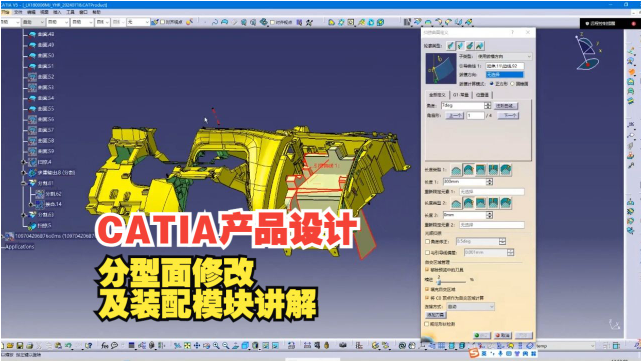Choose From Curve icon in 长度类型 1 row
Image resolution: width=643 pixels, height=364 pixels.
point(456,170)
